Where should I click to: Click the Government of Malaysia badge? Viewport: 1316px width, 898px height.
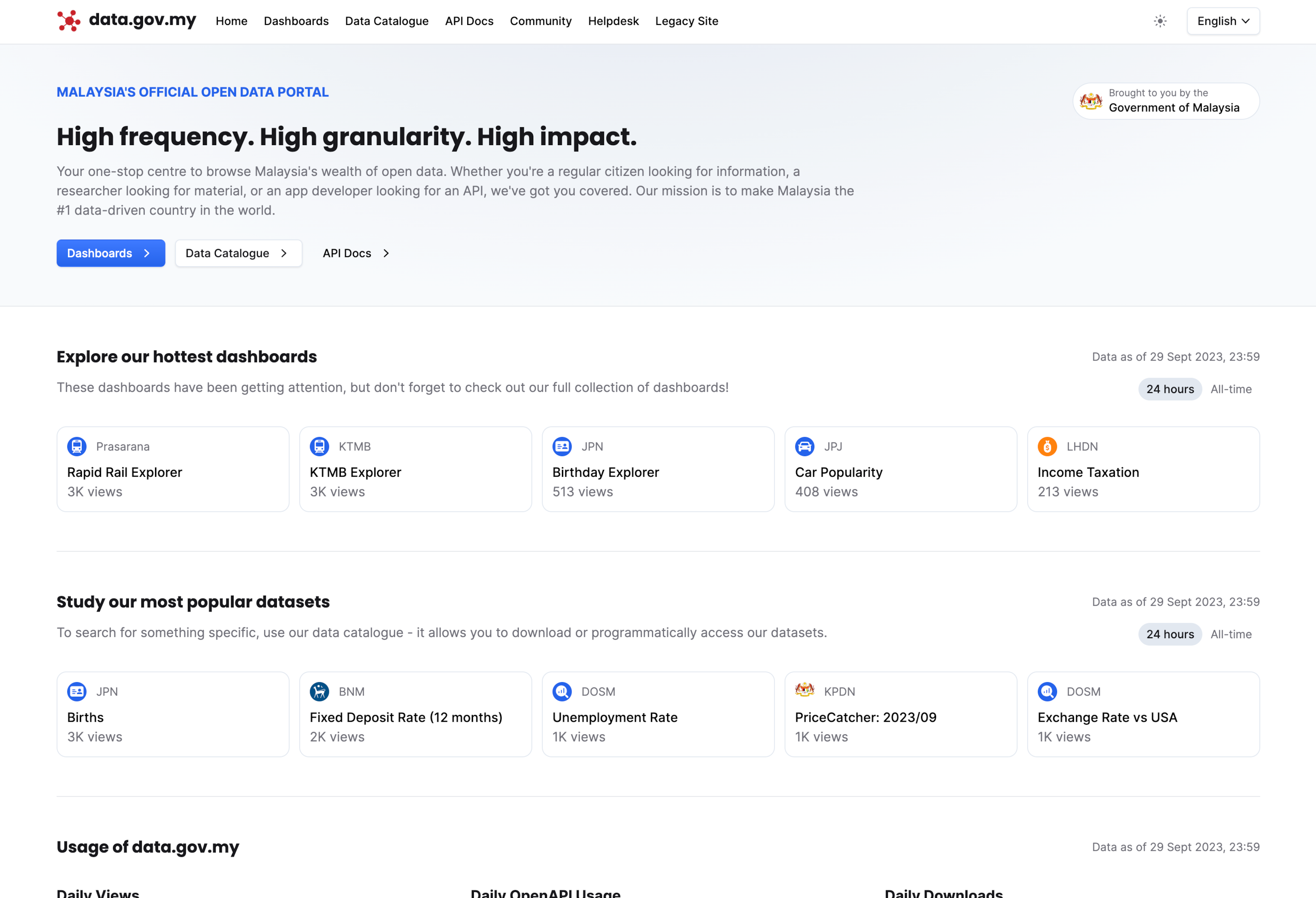1166,101
